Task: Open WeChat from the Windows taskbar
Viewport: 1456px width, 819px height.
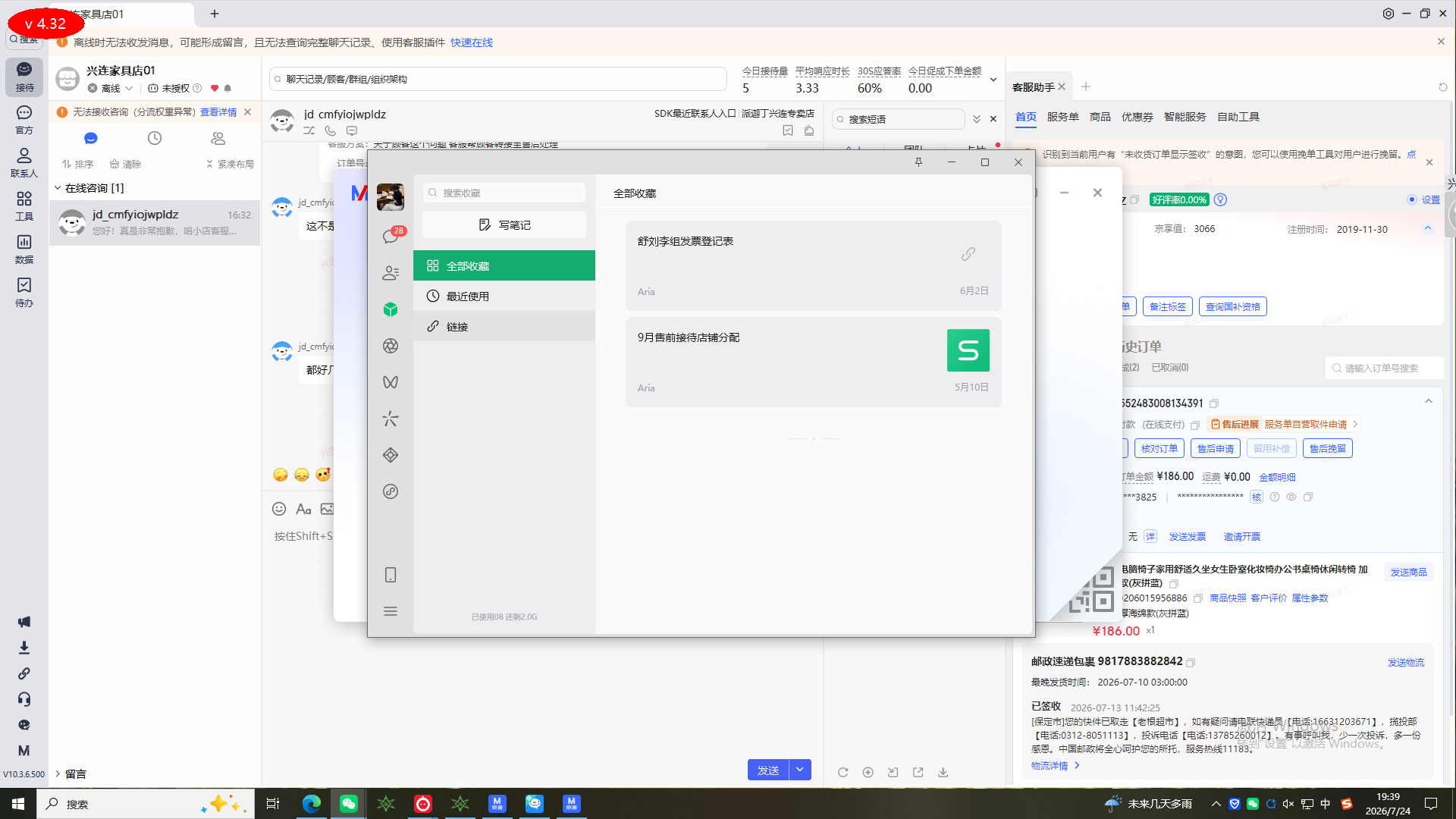Action: click(x=349, y=804)
